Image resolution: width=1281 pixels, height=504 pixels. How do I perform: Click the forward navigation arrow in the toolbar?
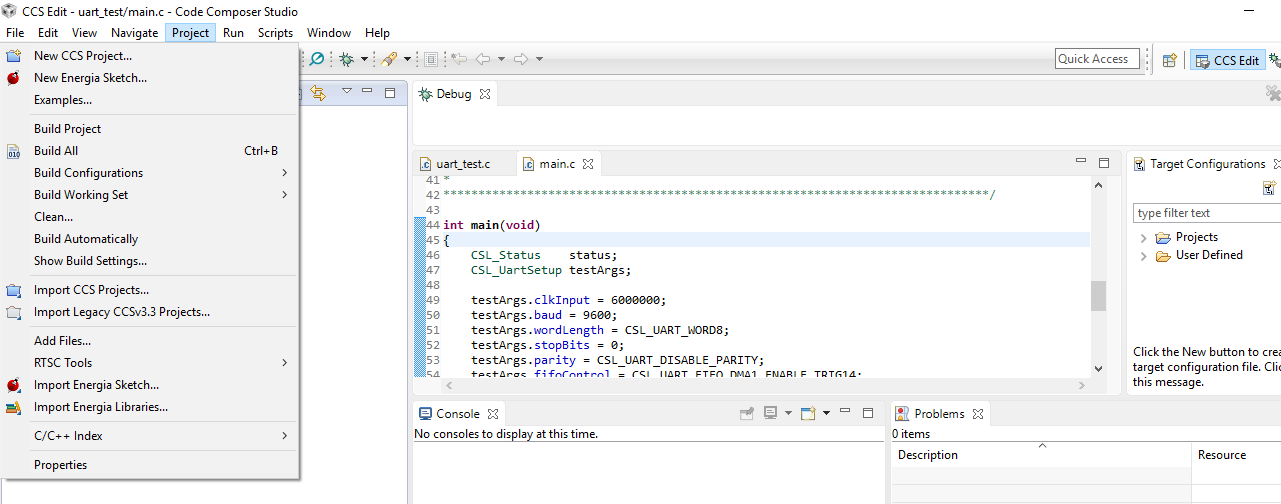point(521,59)
